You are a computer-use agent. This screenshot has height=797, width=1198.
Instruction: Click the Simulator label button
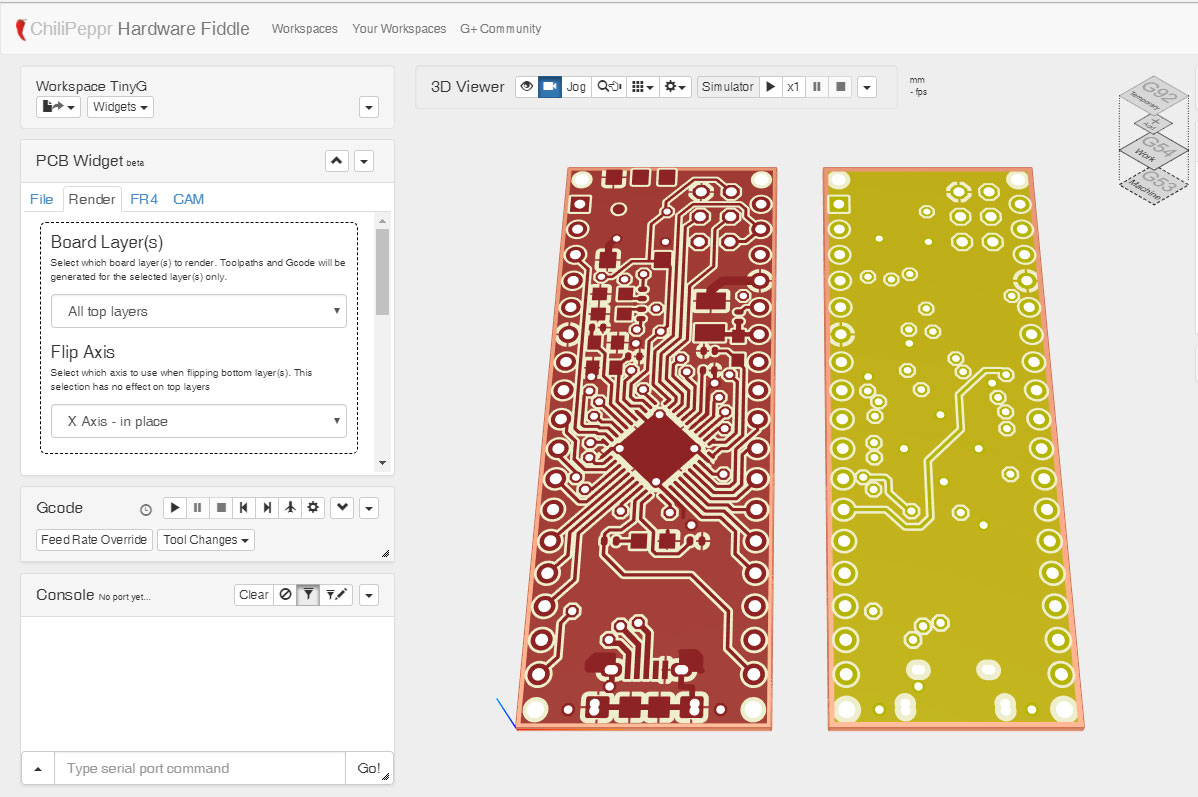(727, 86)
